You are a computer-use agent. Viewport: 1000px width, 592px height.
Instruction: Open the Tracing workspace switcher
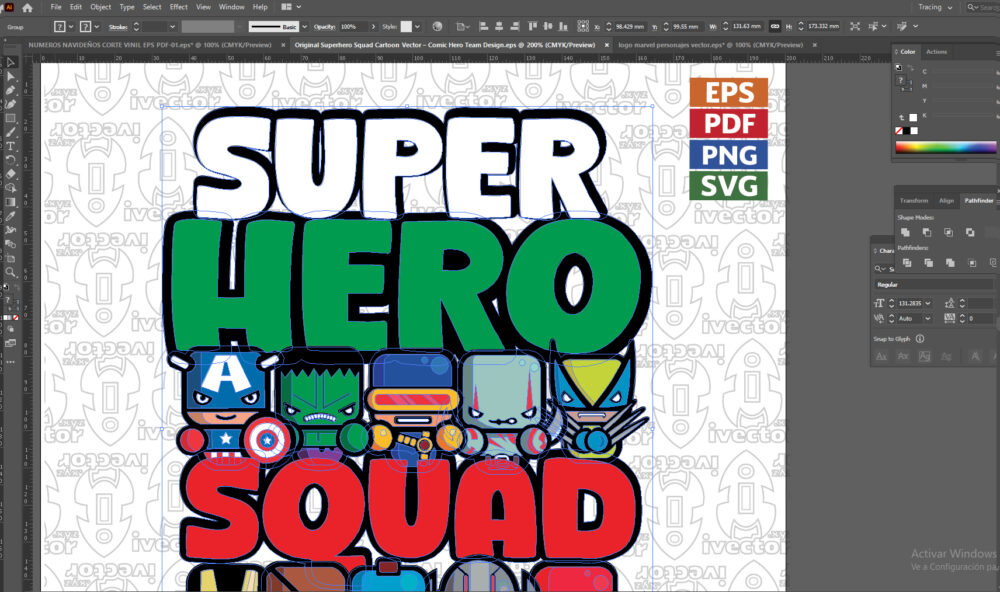(935, 7)
